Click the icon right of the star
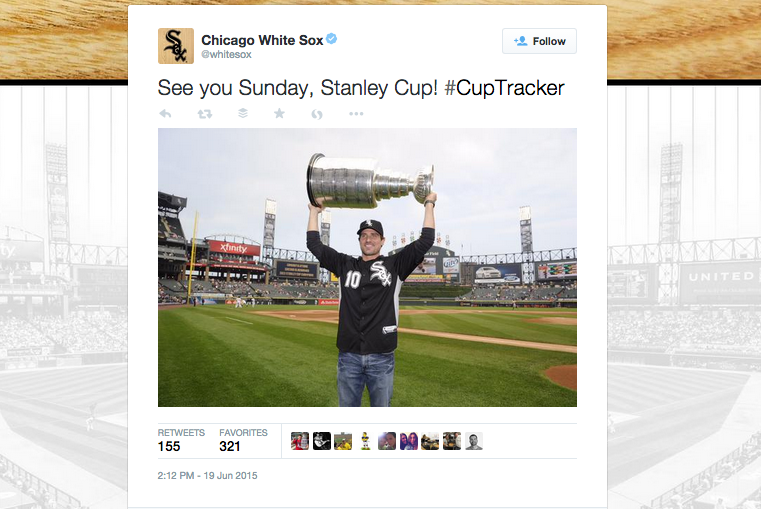The height and width of the screenshot is (509, 761). pos(317,114)
